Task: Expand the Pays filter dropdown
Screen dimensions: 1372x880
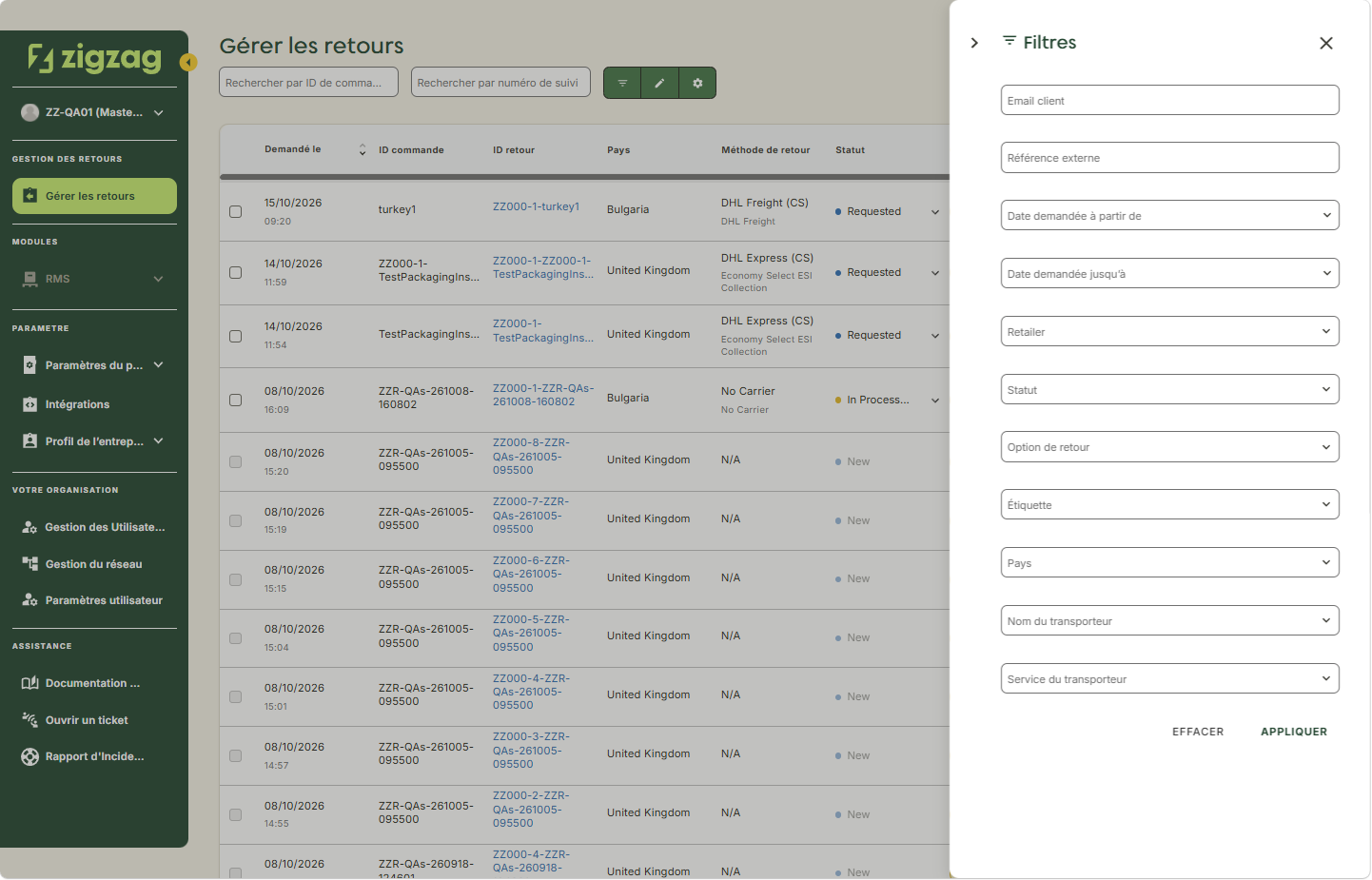Action: (x=1169, y=562)
